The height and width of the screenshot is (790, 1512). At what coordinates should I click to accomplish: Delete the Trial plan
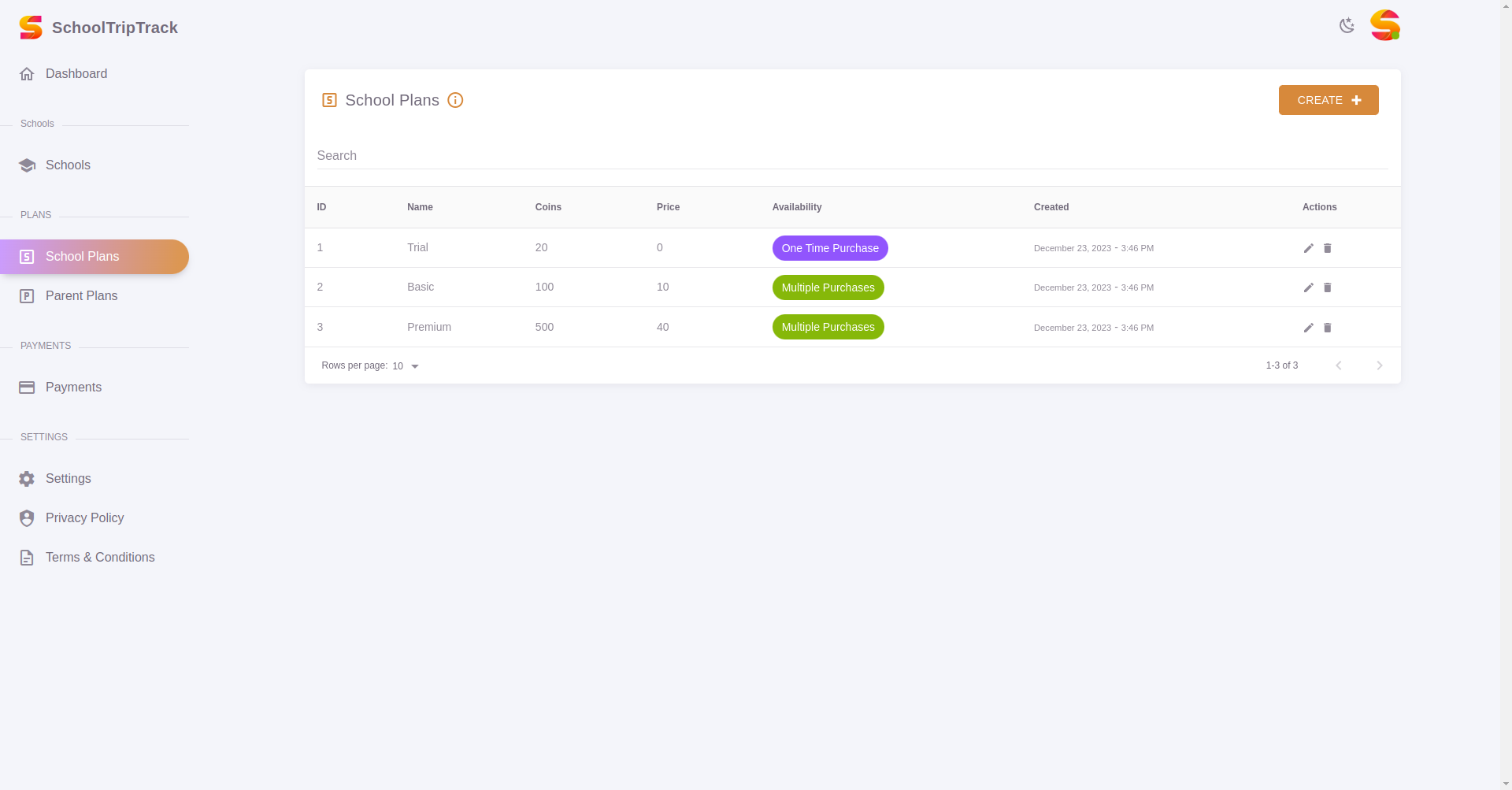(1327, 248)
